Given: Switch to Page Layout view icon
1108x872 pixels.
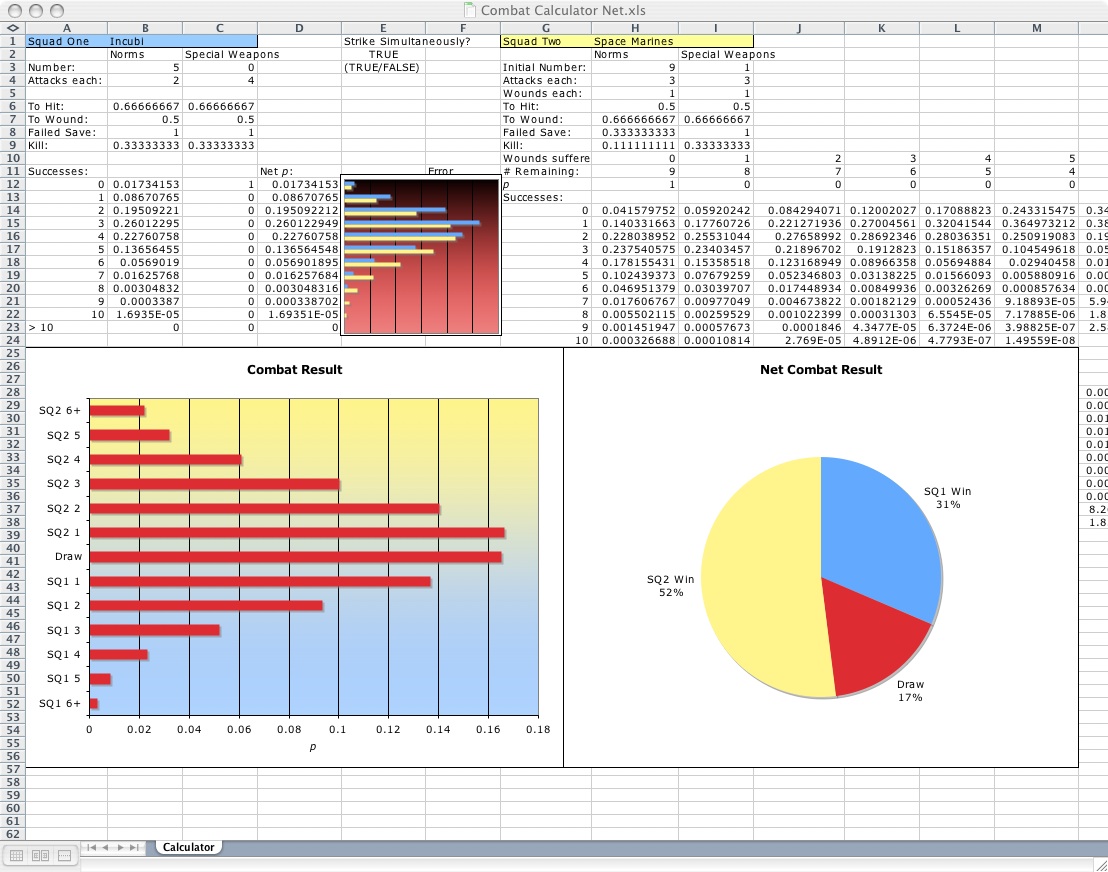Looking at the screenshot, I should pyautogui.click(x=40, y=856).
